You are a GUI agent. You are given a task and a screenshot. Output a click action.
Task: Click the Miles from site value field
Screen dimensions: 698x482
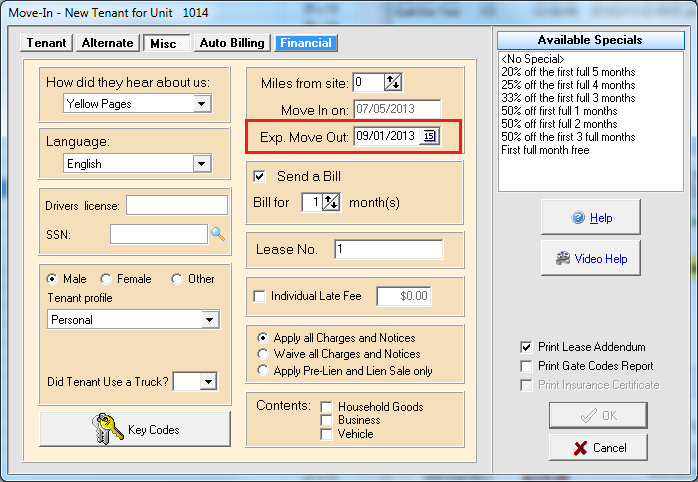369,82
